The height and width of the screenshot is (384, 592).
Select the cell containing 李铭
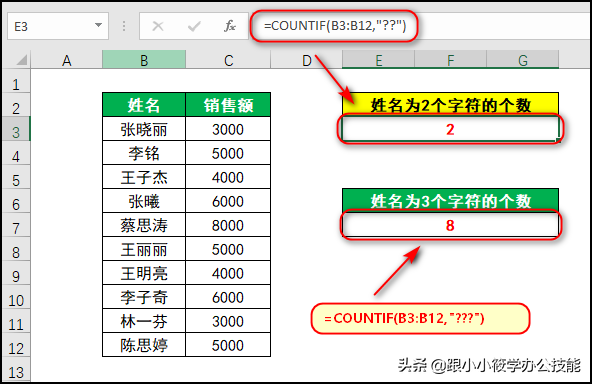(x=144, y=153)
